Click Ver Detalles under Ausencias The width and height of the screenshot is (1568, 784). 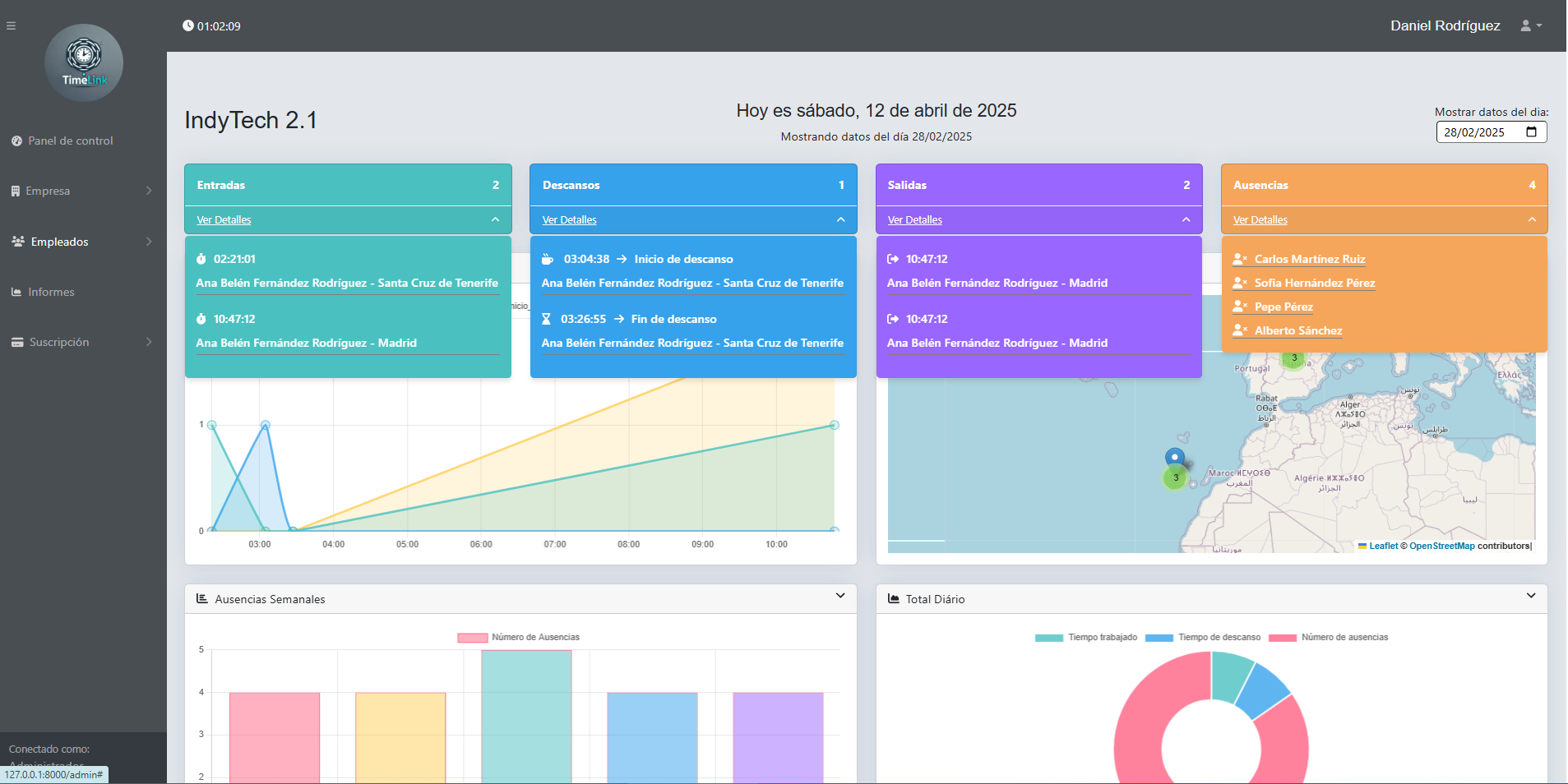tap(1260, 220)
